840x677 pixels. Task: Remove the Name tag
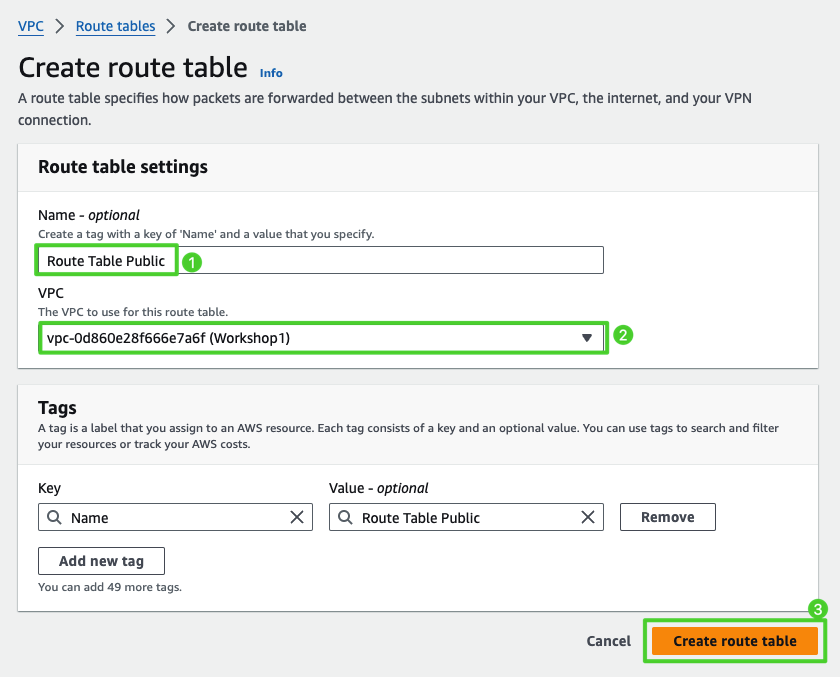pyautogui.click(x=667, y=517)
